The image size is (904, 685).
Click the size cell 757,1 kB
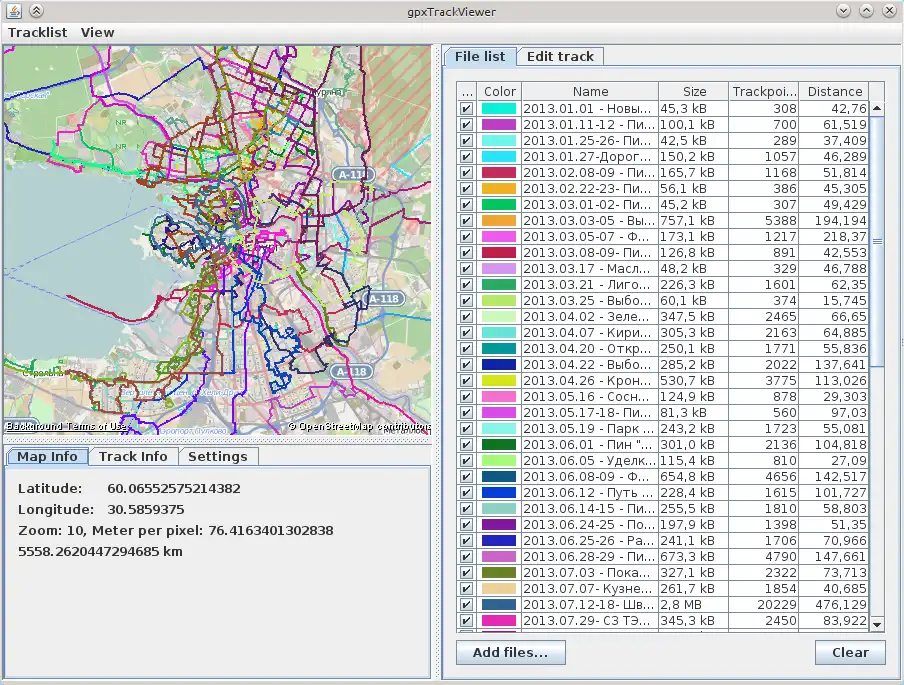[694, 220]
